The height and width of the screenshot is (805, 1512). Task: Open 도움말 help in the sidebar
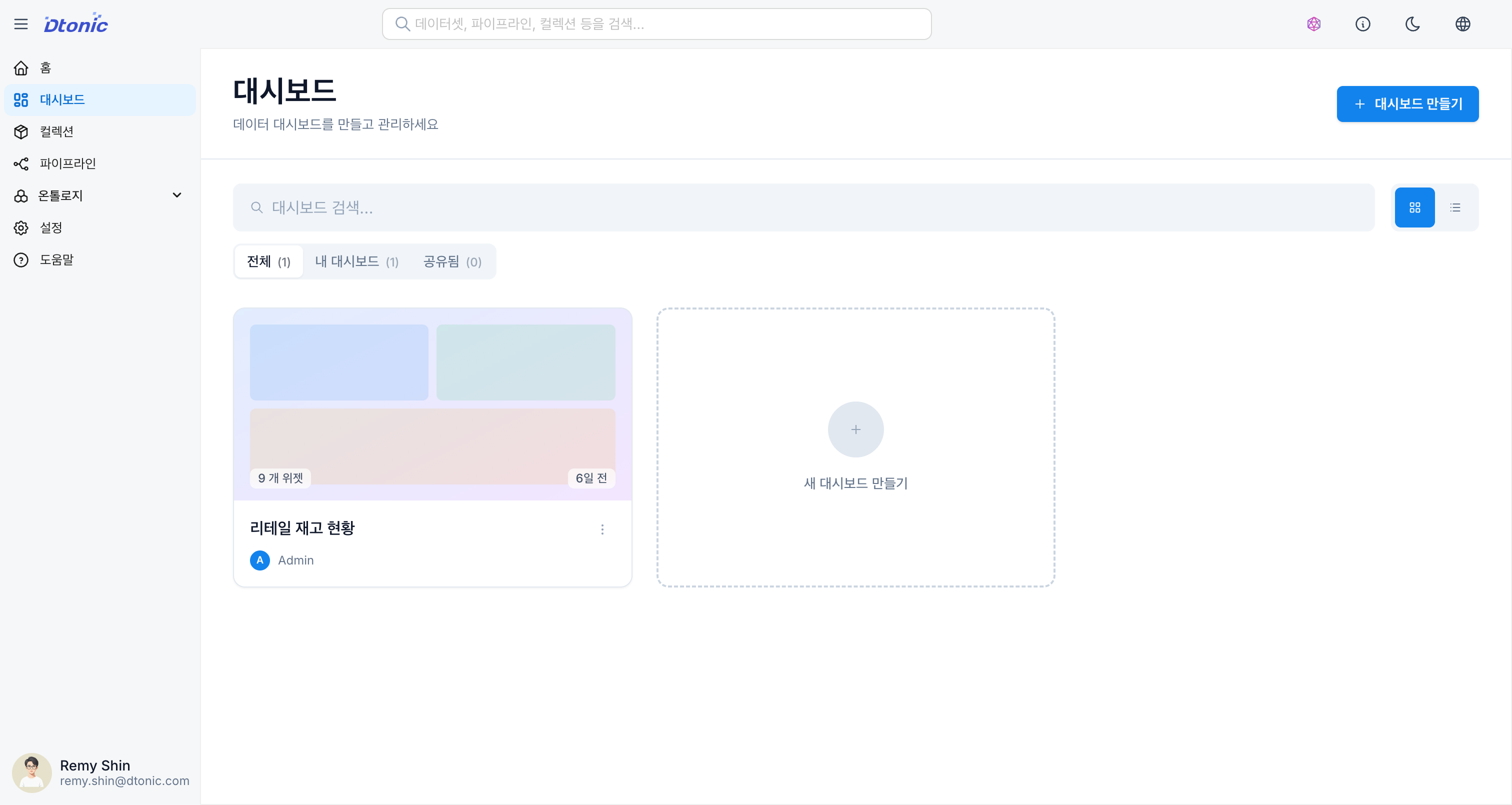point(56,259)
